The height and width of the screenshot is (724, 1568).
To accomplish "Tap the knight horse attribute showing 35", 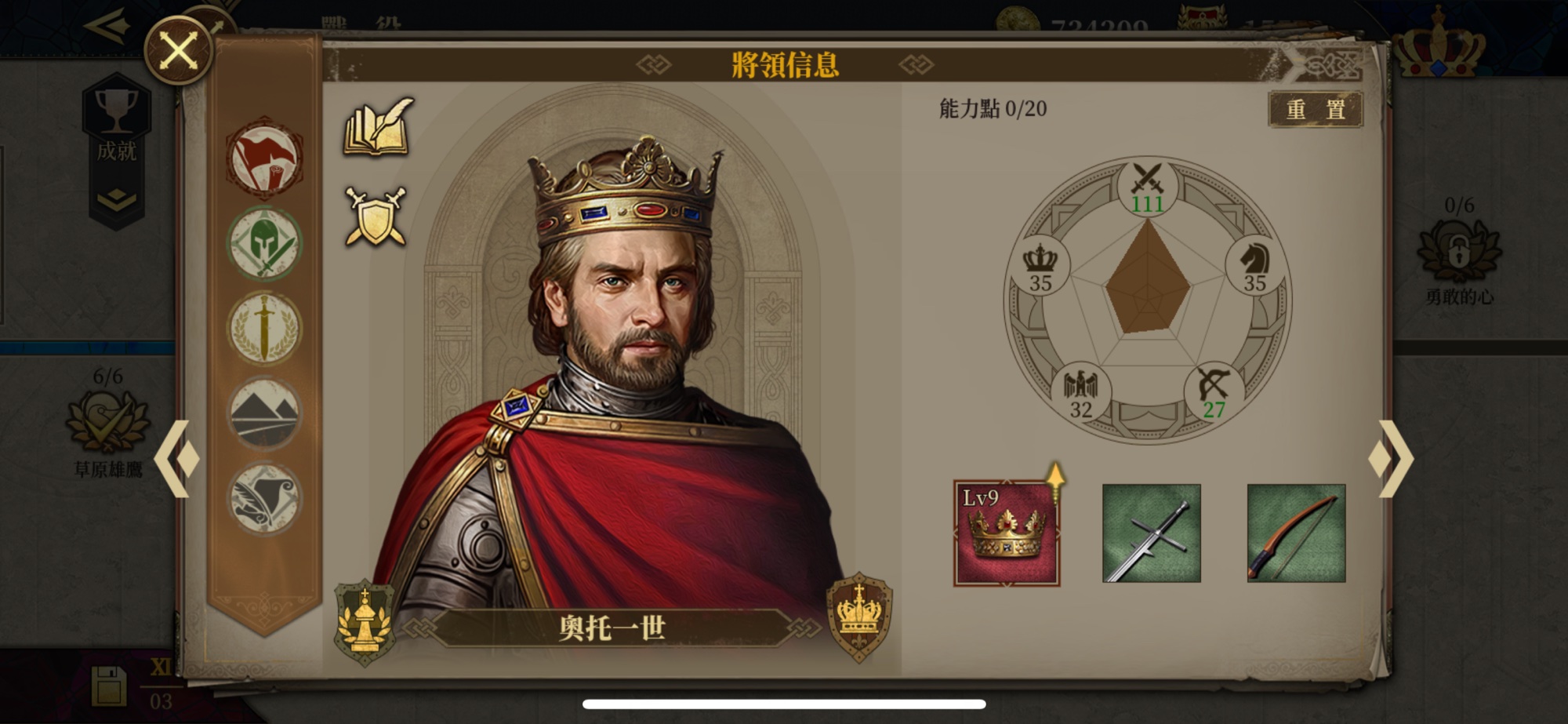I will 1254,267.
